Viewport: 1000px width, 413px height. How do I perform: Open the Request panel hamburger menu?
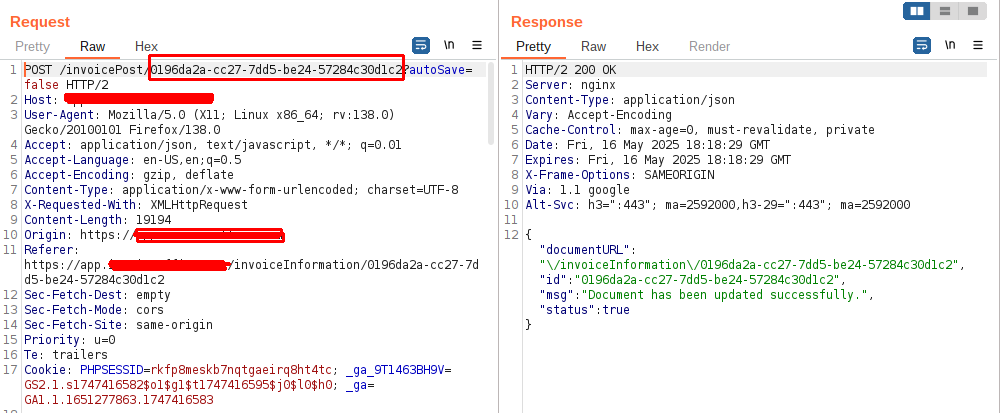477,45
